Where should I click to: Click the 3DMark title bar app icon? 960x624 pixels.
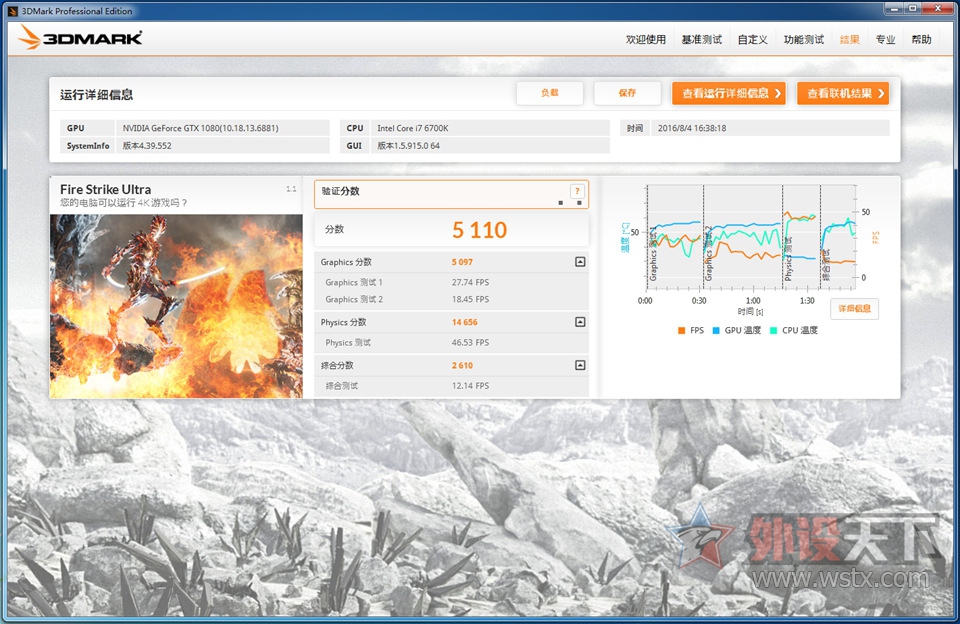(13, 11)
